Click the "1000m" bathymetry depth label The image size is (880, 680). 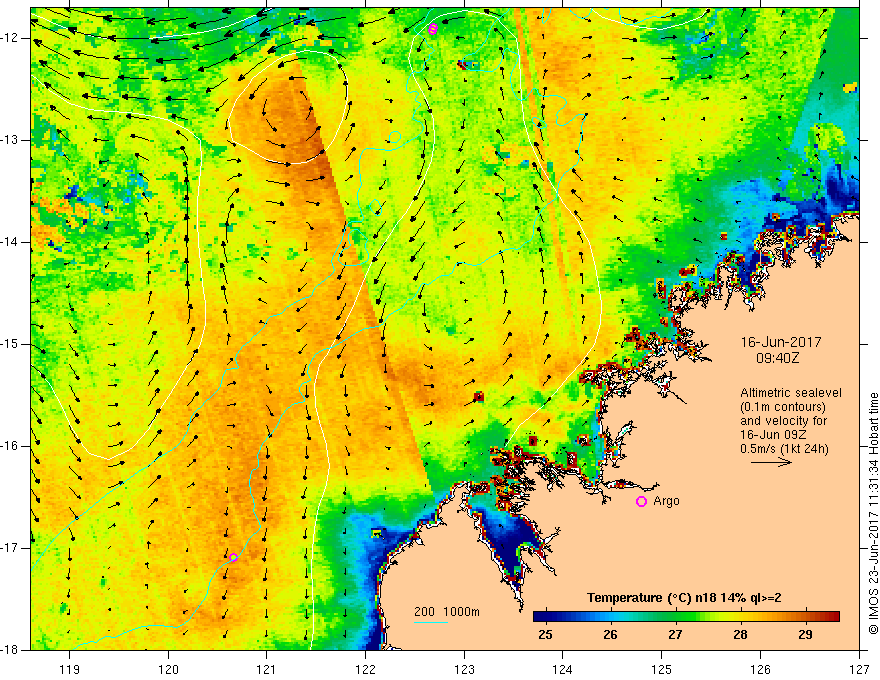click(462, 612)
